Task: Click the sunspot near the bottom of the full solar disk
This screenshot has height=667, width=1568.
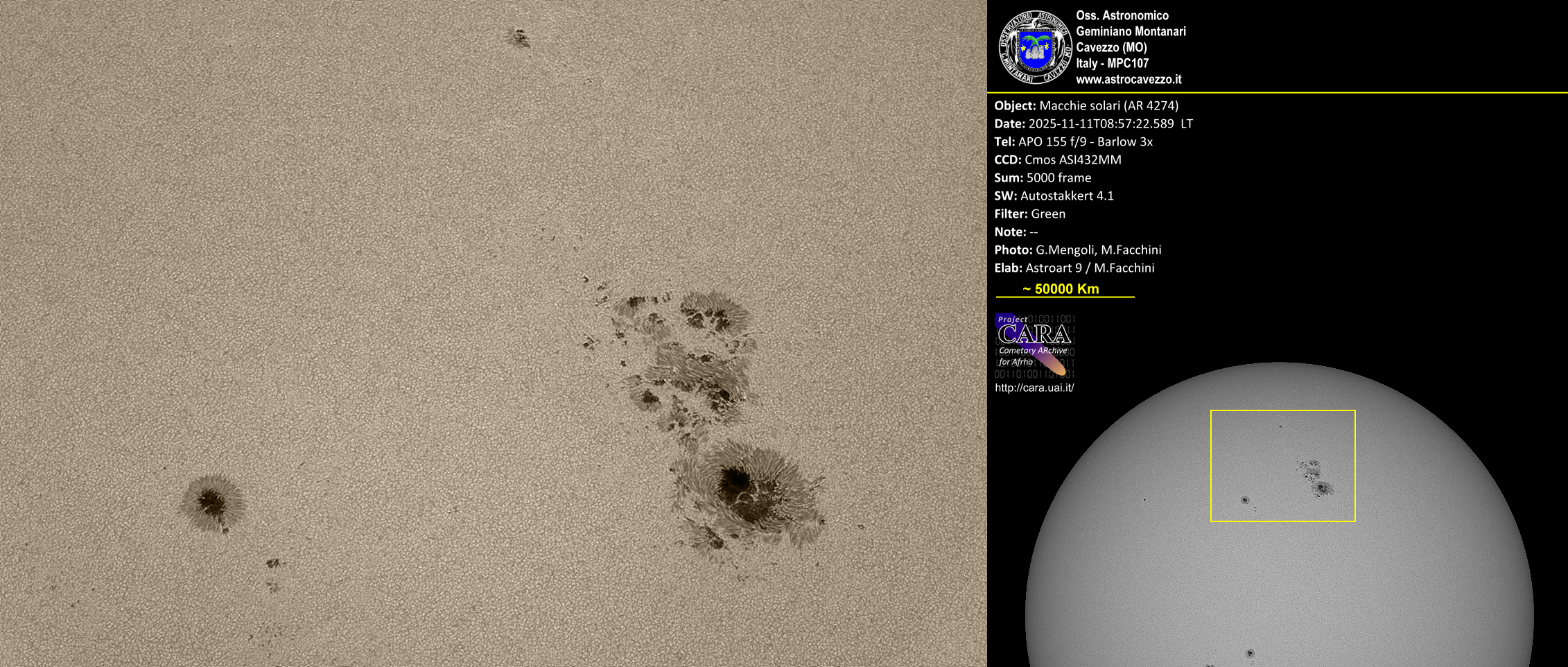Action: 1250,653
